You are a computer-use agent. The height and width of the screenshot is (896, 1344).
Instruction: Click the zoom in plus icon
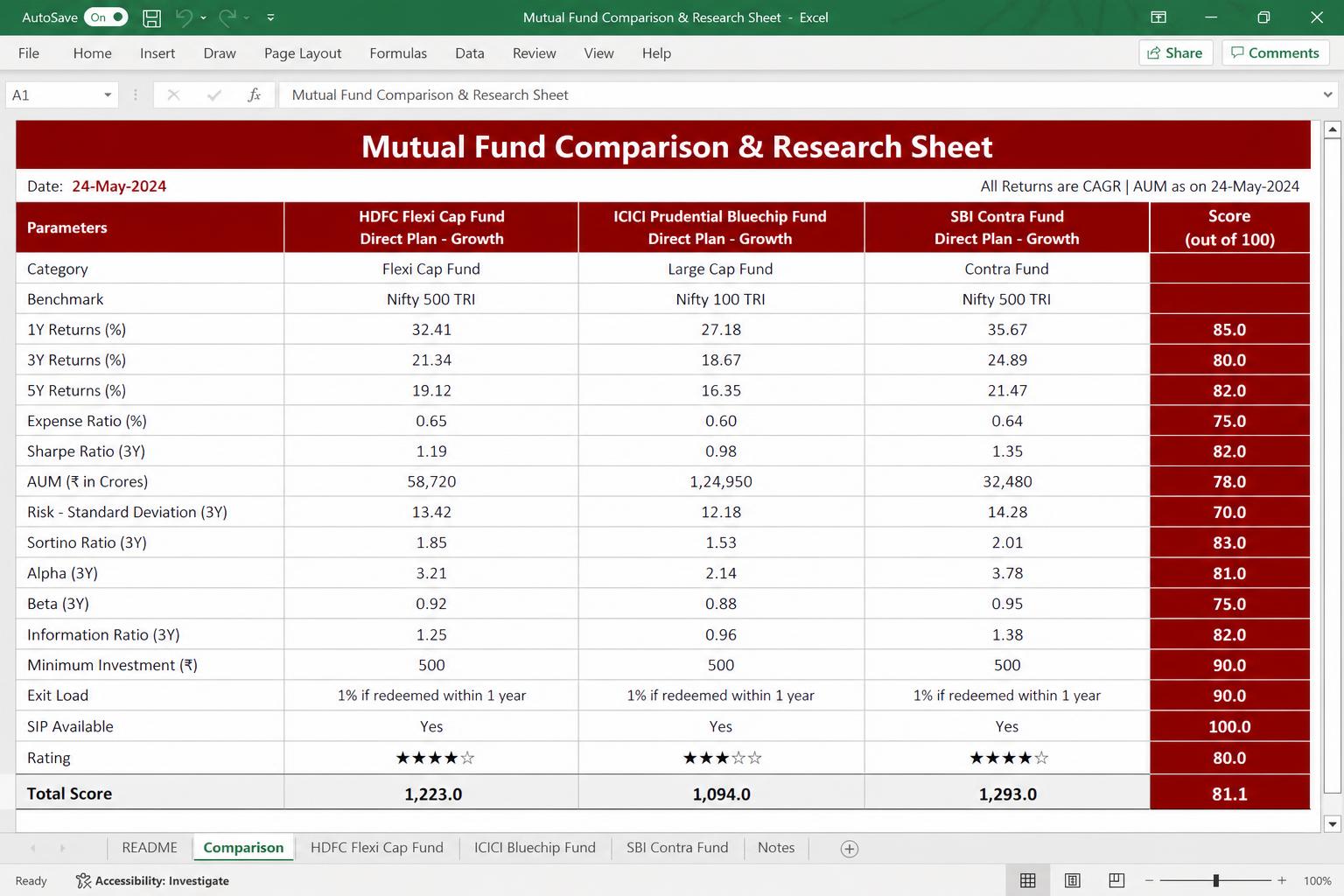(x=1282, y=880)
